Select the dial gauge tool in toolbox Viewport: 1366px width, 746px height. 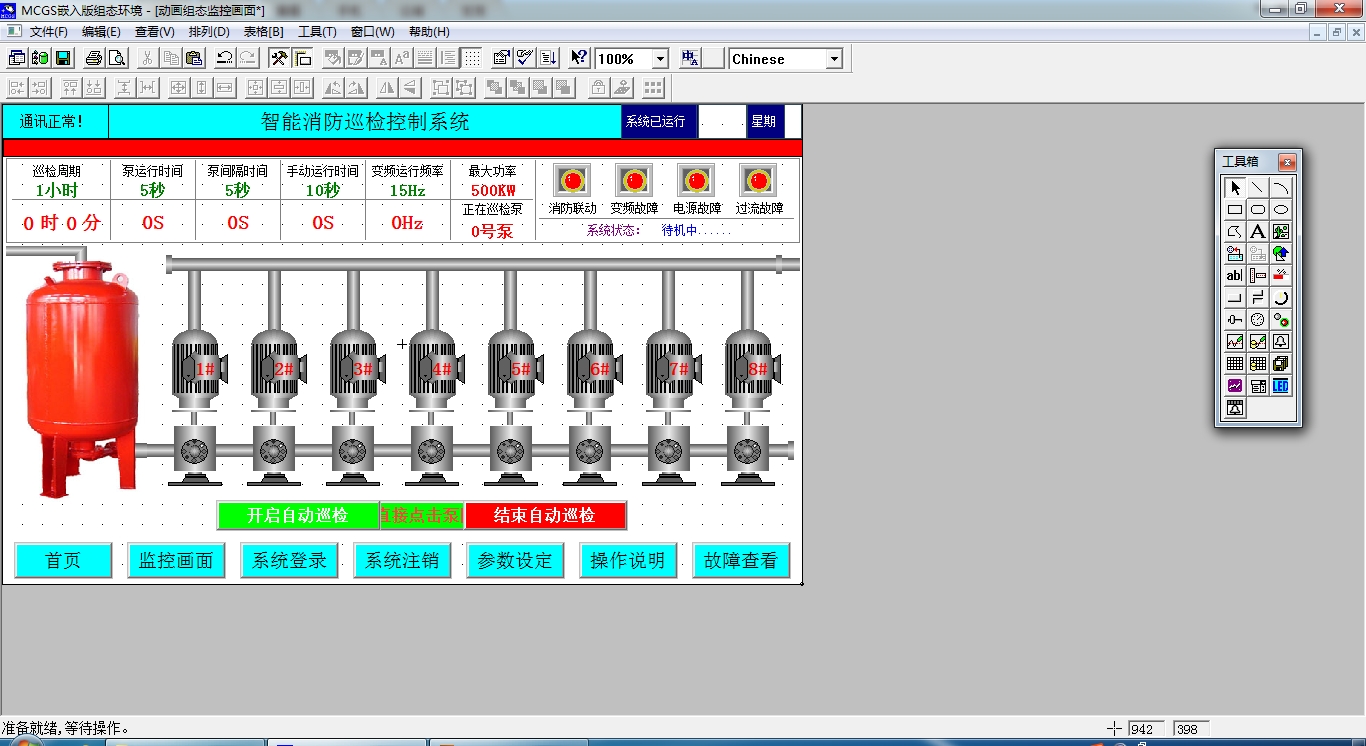[1258, 320]
